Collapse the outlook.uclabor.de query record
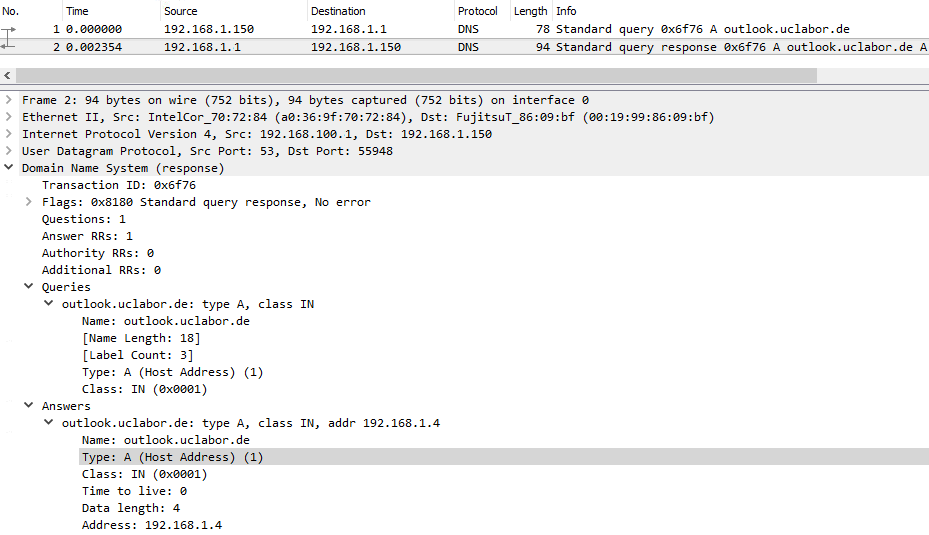 click(x=49, y=304)
